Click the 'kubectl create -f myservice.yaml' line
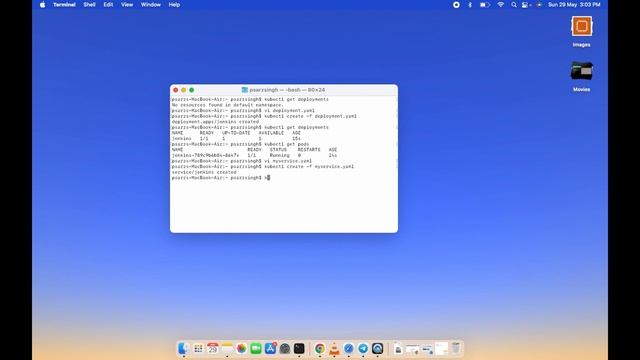The height and width of the screenshot is (360, 640). coord(262,167)
